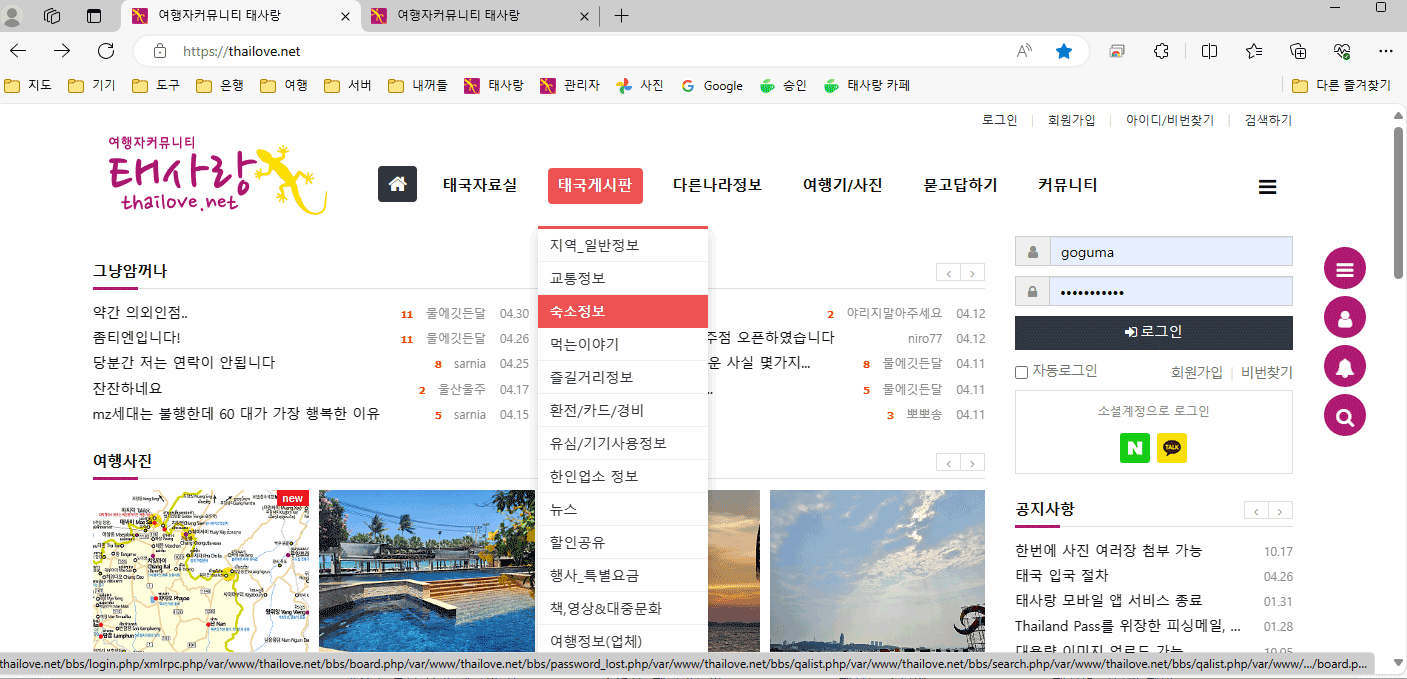Log in with the green Naver icon
Viewport: 1407px width, 679px height.
[1134, 448]
